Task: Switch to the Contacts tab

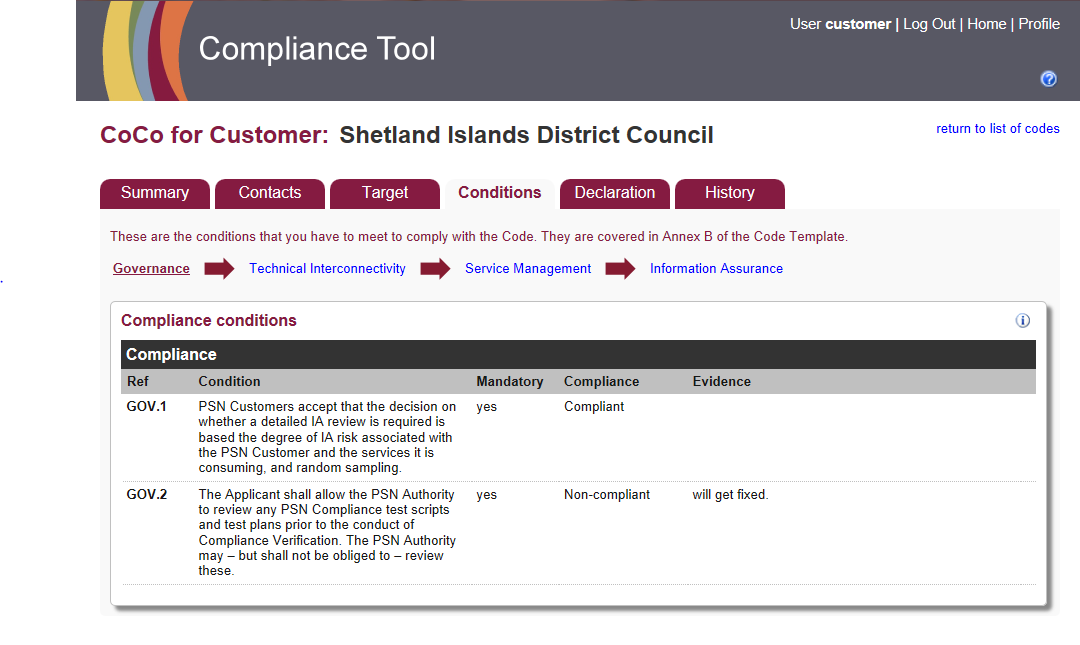Action: click(x=269, y=193)
